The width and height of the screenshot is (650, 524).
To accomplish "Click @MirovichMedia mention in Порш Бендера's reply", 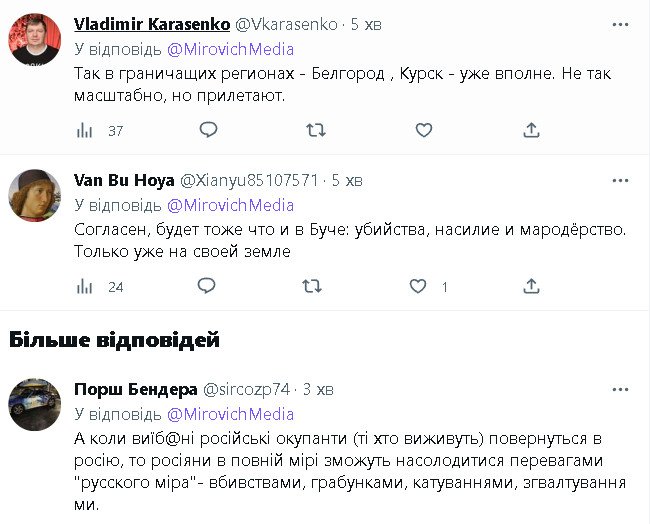I will (x=230, y=414).
